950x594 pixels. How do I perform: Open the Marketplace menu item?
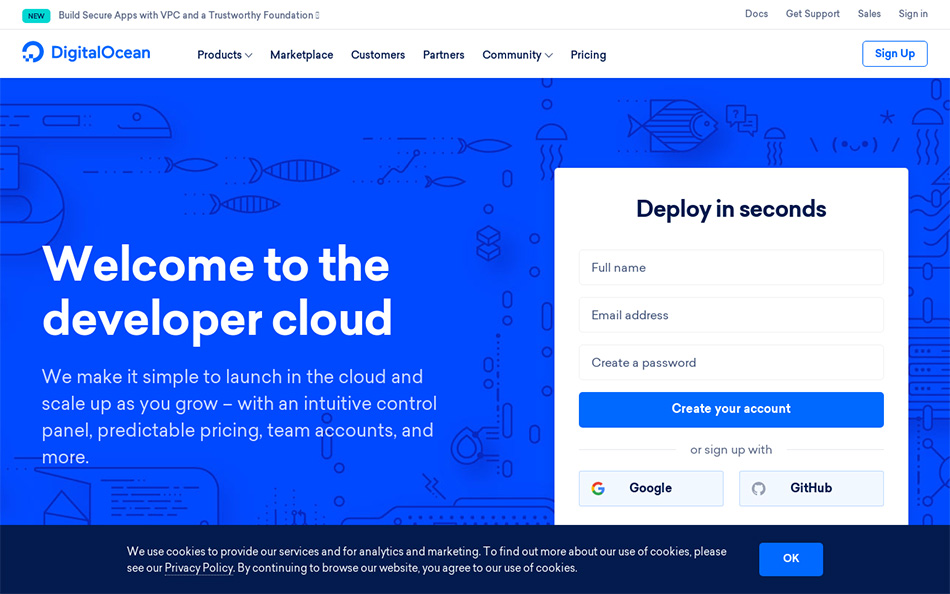pos(302,55)
